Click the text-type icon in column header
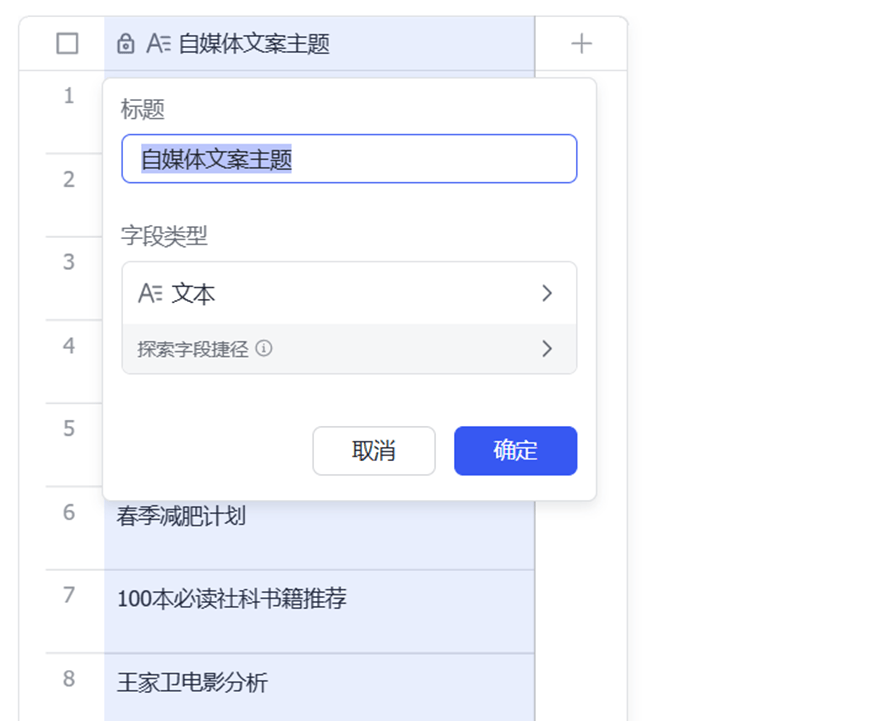 (159, 44)
